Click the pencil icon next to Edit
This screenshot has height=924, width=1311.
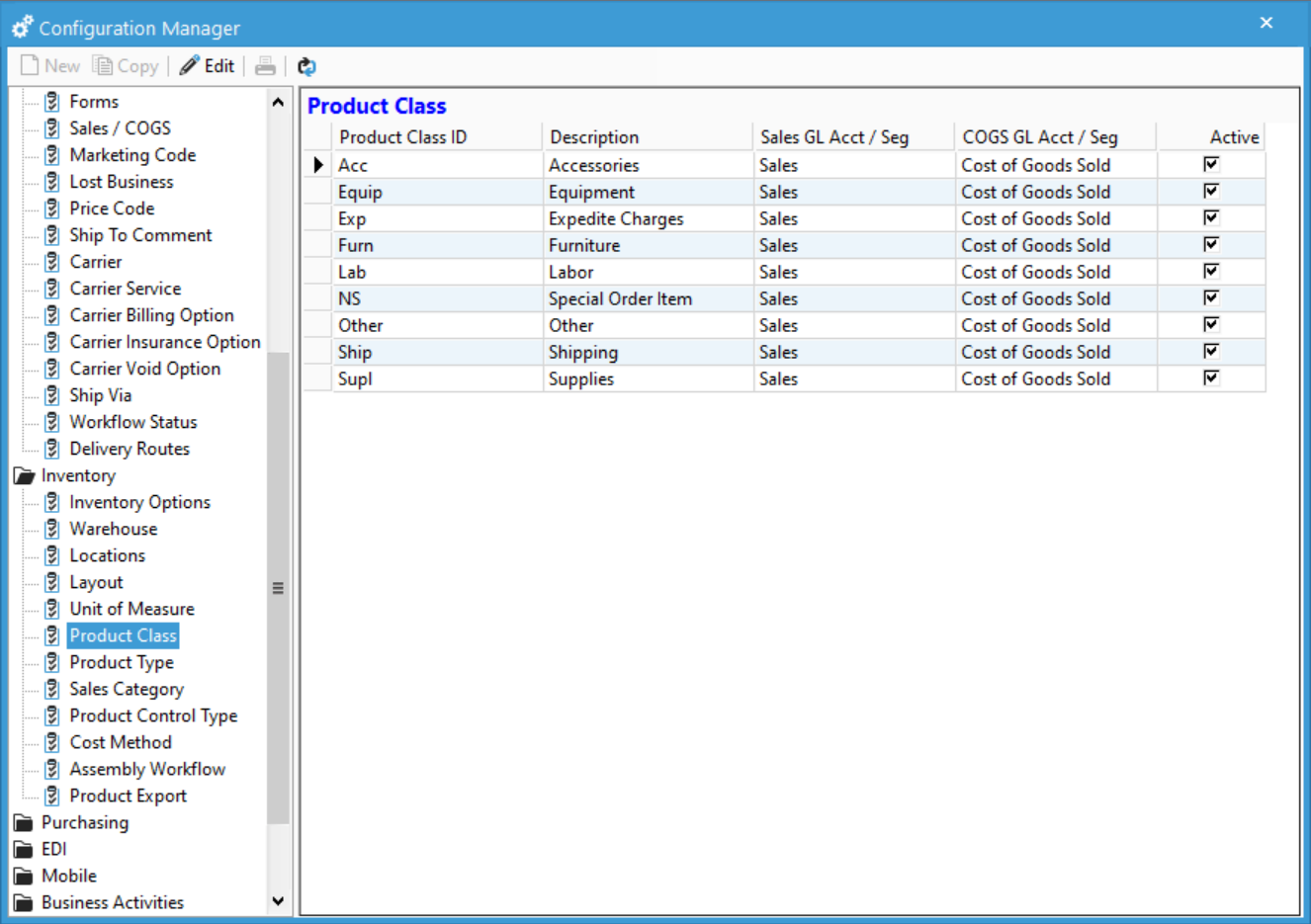pos(187,64)
